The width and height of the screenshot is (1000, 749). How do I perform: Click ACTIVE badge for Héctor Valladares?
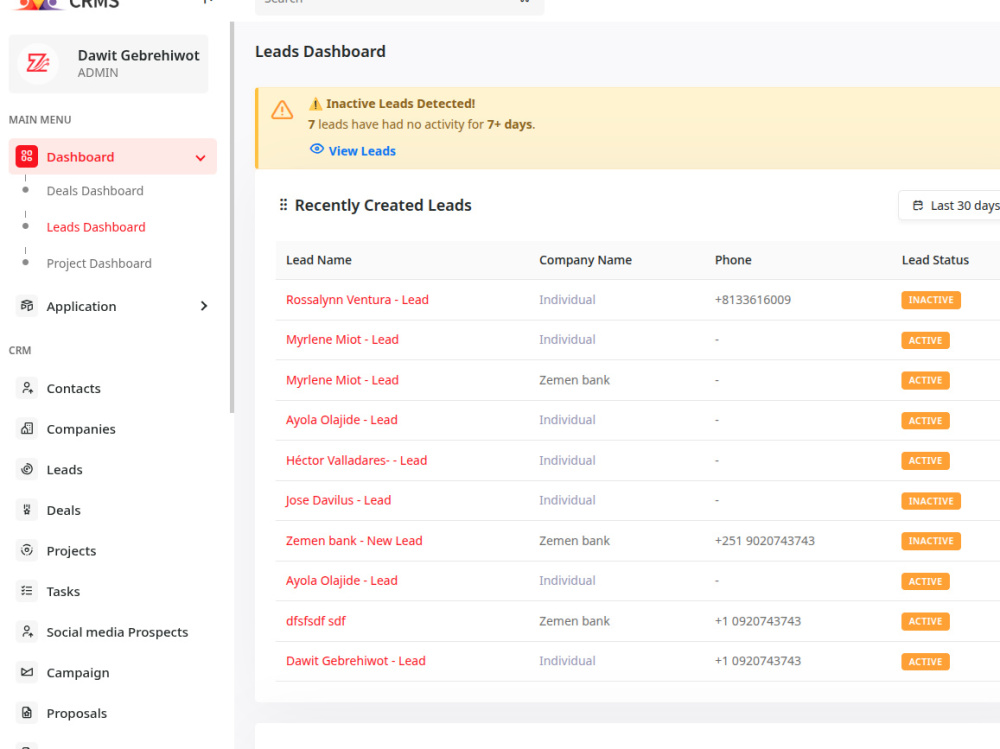click(x=925, y=461)
